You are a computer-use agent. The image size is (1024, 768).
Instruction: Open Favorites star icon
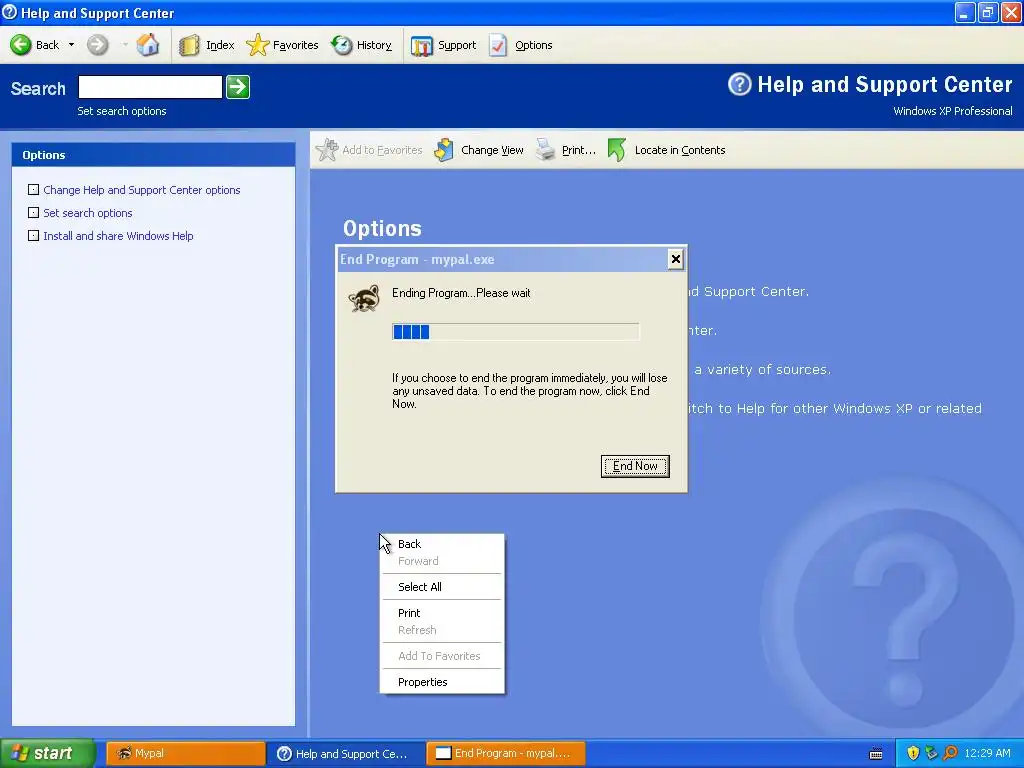[257, 45]
